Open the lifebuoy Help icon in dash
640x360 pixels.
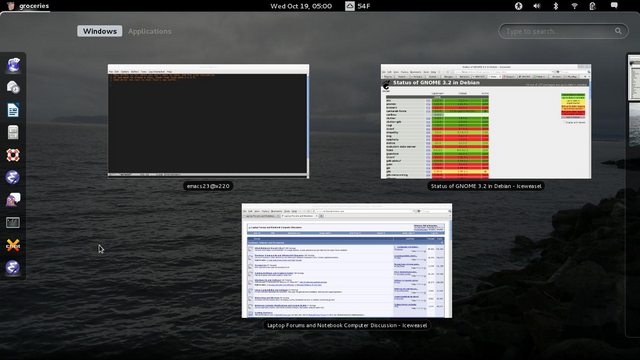pyautogui.click(x=13, y=155)
